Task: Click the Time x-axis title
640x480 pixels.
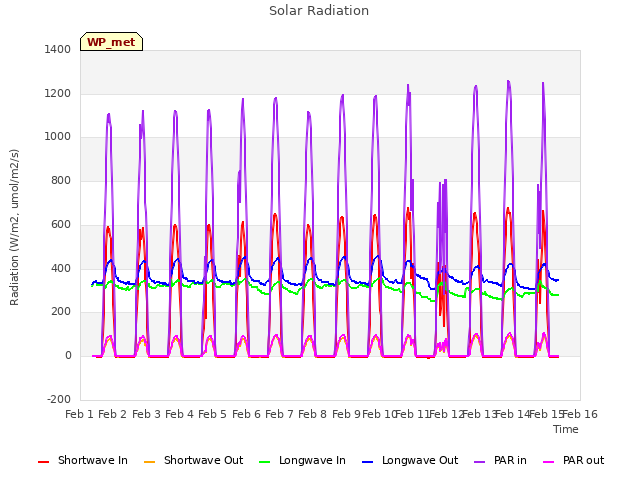Action: coord(566,429)
